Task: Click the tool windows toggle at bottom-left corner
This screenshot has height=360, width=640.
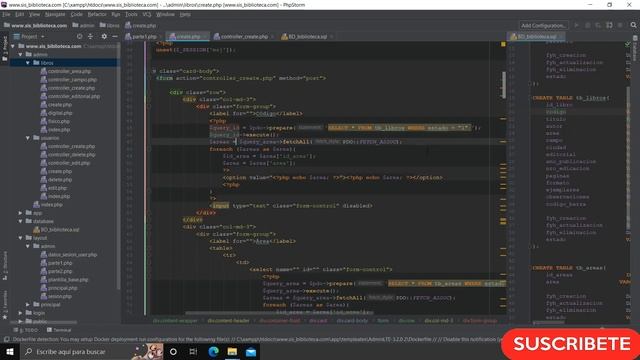Action: coord(6,340)
